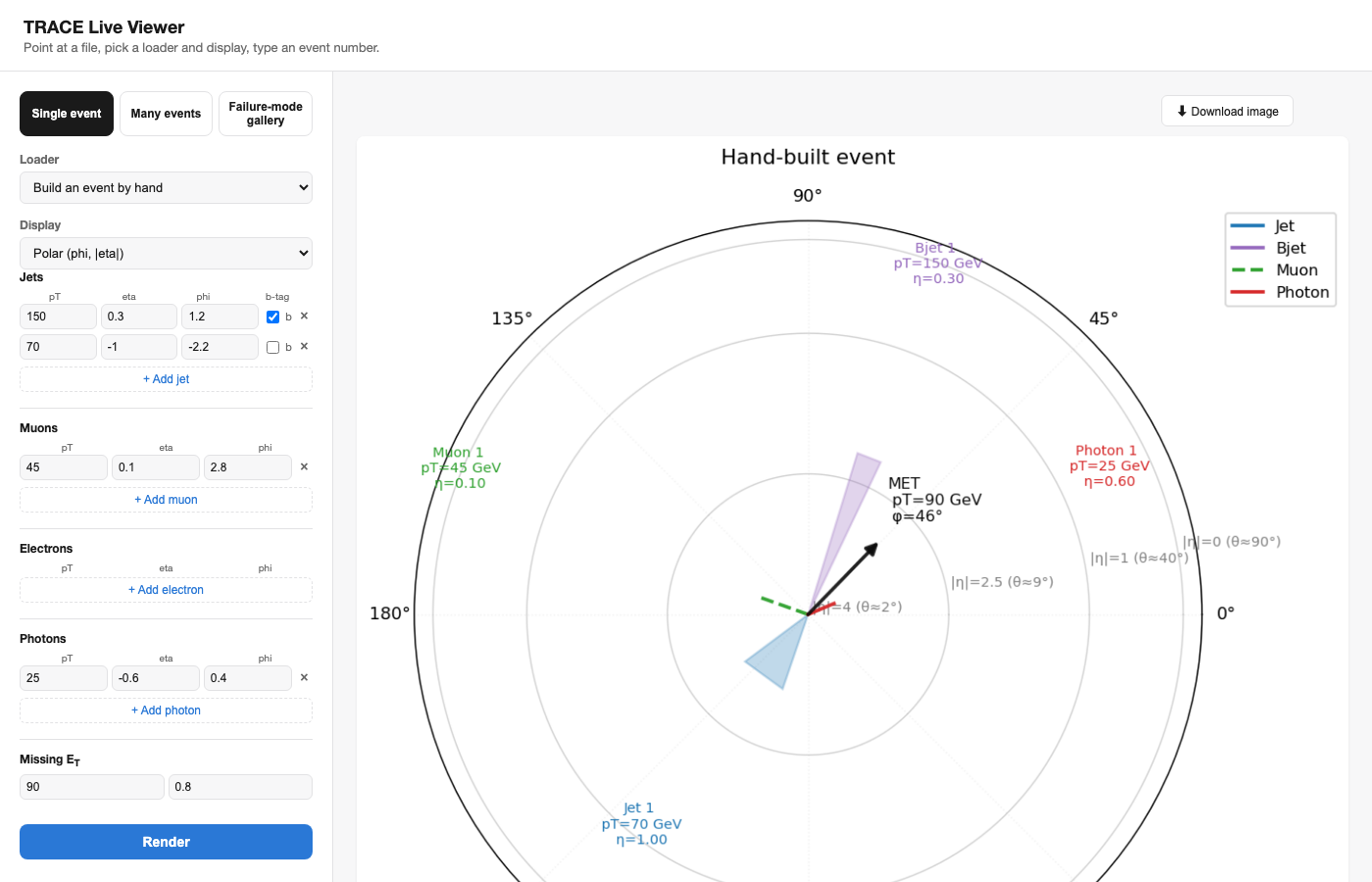Click the + Add photon button
This screenshot has width=1372, height=882.
click(166, 710)
